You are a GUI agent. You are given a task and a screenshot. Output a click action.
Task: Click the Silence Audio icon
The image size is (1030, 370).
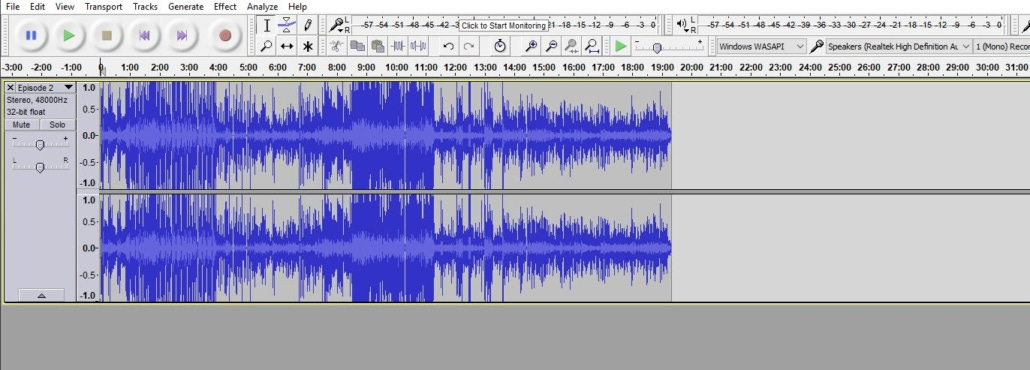(x=418, y=46)
